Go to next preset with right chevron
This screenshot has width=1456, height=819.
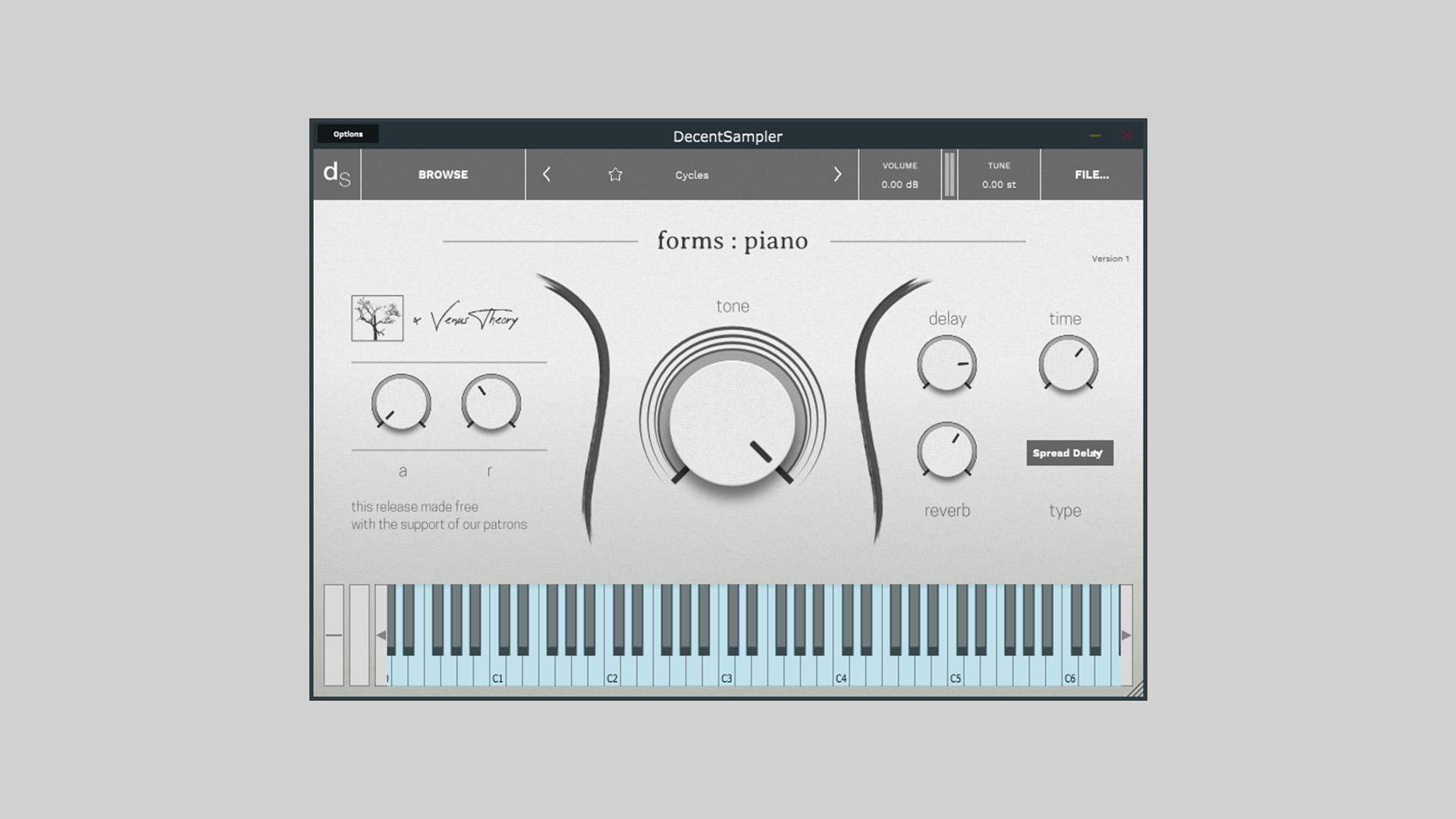point(837,174)
